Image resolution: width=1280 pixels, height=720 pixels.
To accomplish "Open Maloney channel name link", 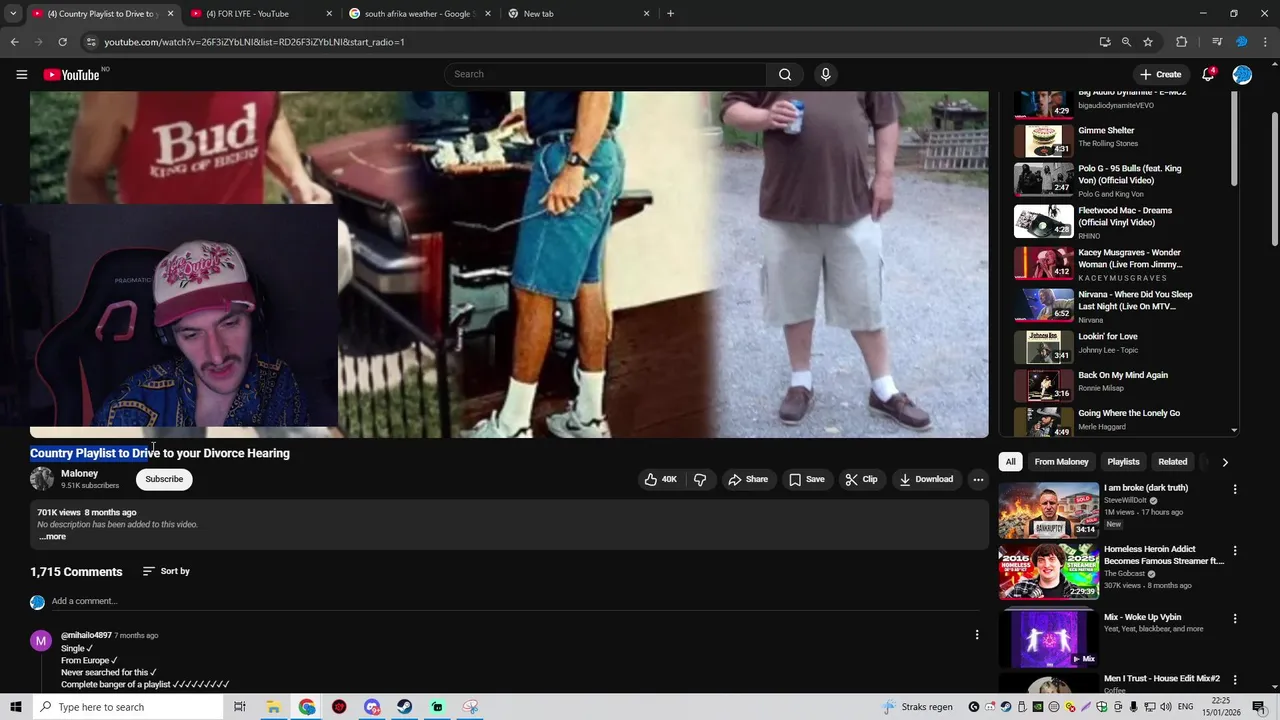I will (x=79, y=473).
